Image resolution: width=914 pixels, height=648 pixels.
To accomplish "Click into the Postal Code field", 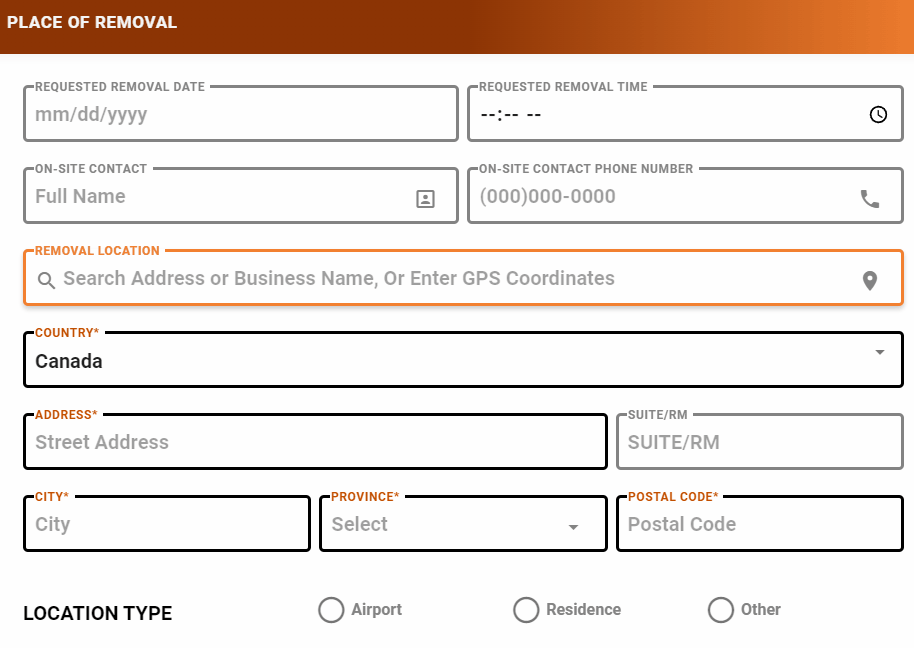I will 759,525.
